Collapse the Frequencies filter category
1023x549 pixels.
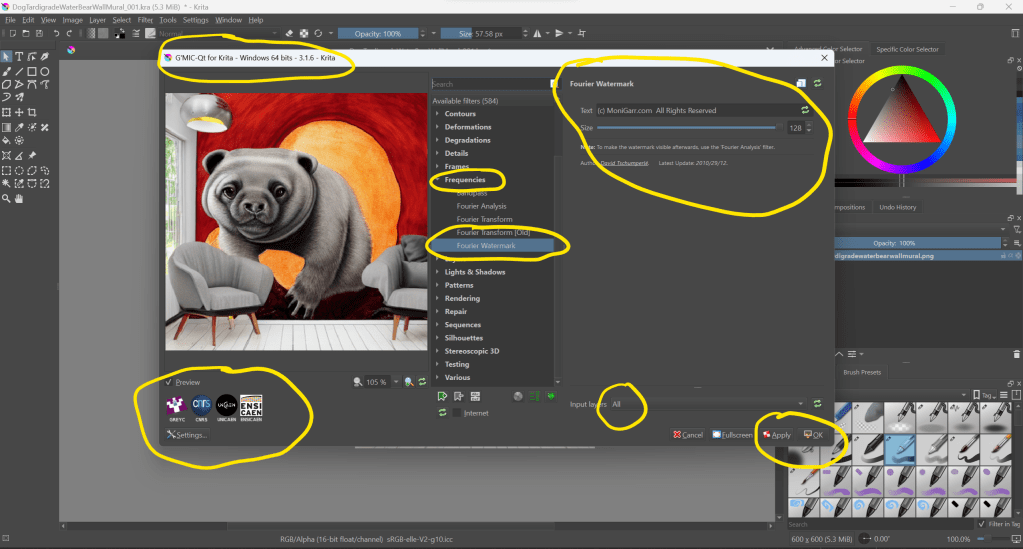pyautogui.click(x=438, y=180)
